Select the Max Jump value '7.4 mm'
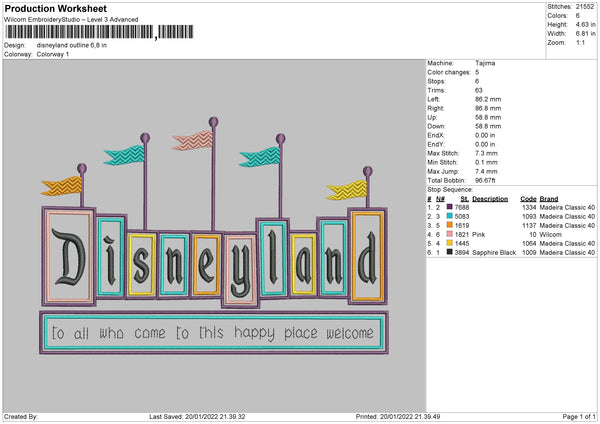This screenshot has height=424, width=600. tap(487, 171)
